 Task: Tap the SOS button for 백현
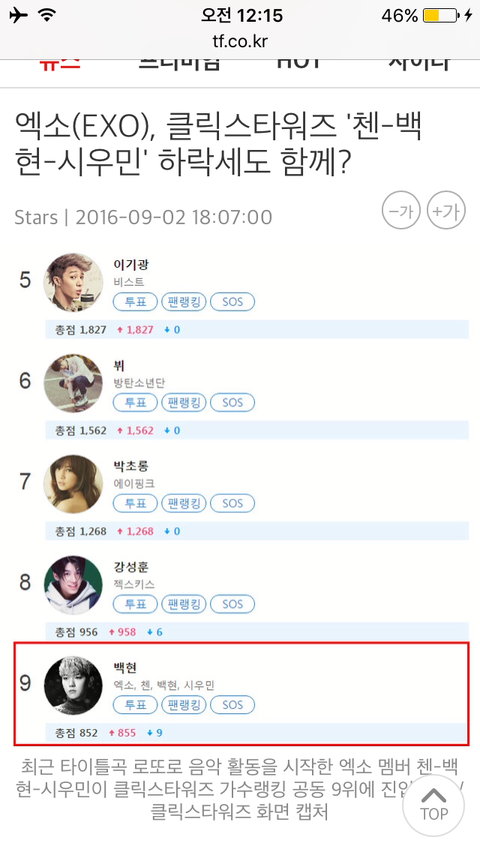[x=232, y=705]
